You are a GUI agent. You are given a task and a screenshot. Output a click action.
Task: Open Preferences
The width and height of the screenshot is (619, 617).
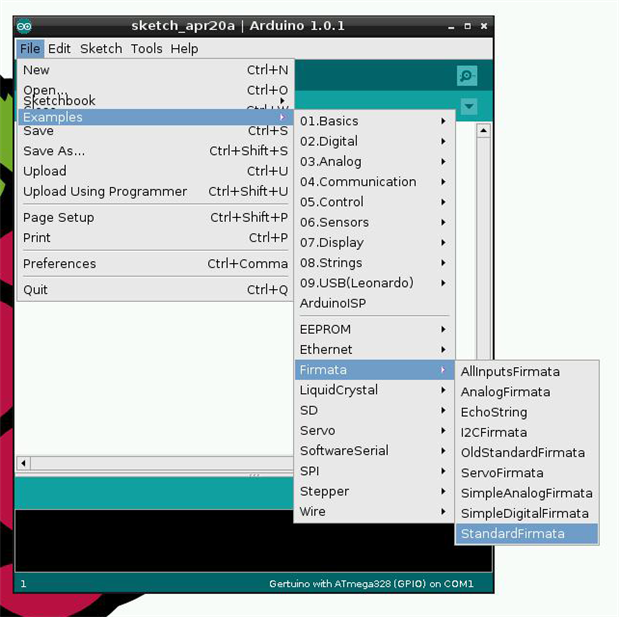tap(156, 263)
